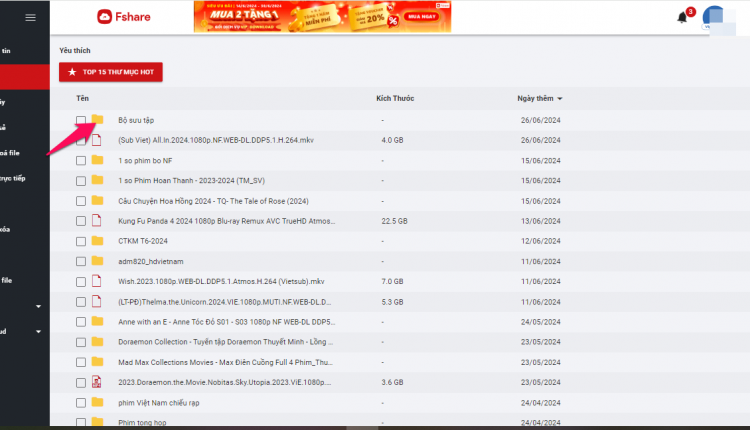Open phim Việt Nam chiếu rạp folder name
Image resolution: width=750 pixels, height=430 pixels.
[x=159, y=403]
